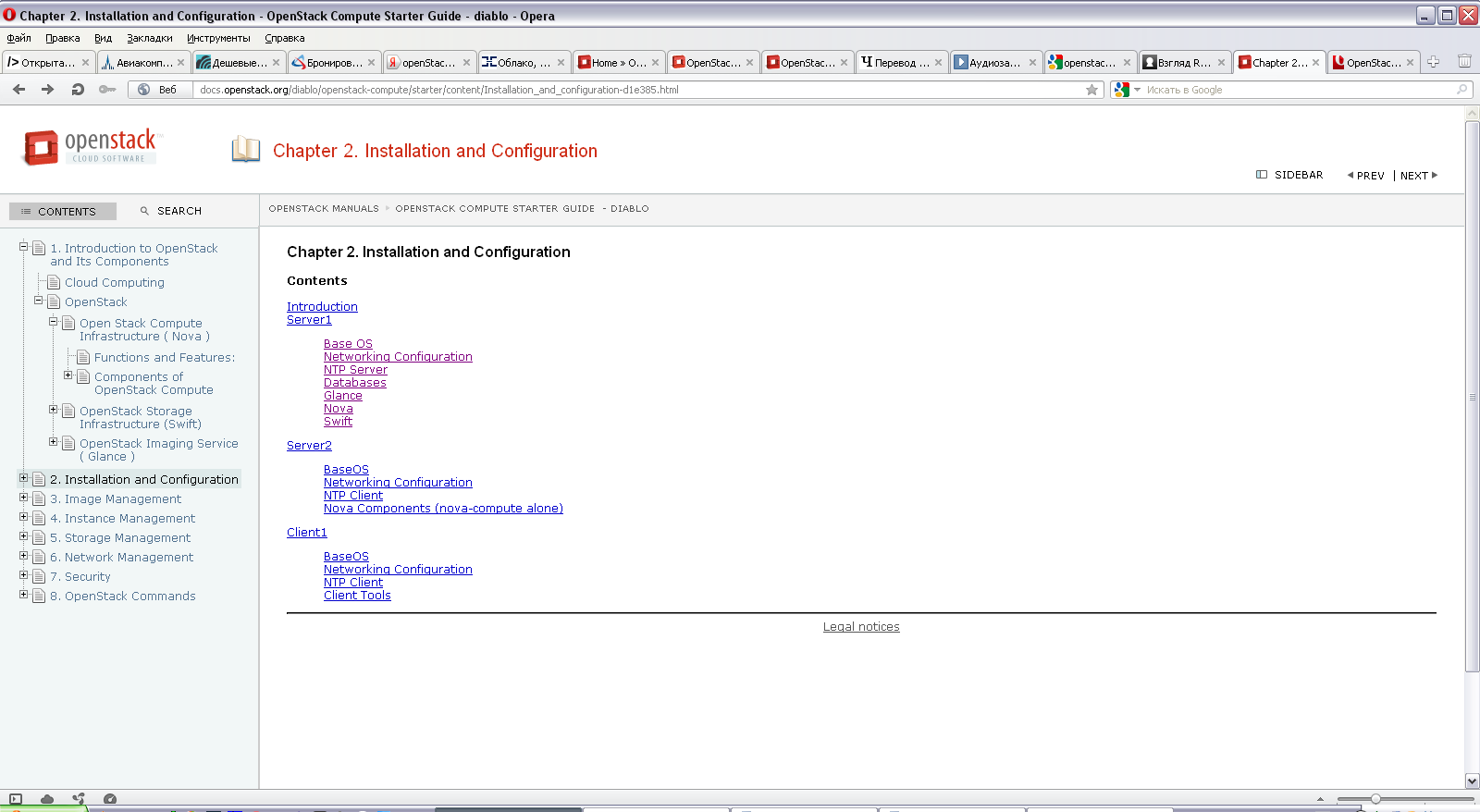
Task: Reload the current page
Action: coord(78,89)
